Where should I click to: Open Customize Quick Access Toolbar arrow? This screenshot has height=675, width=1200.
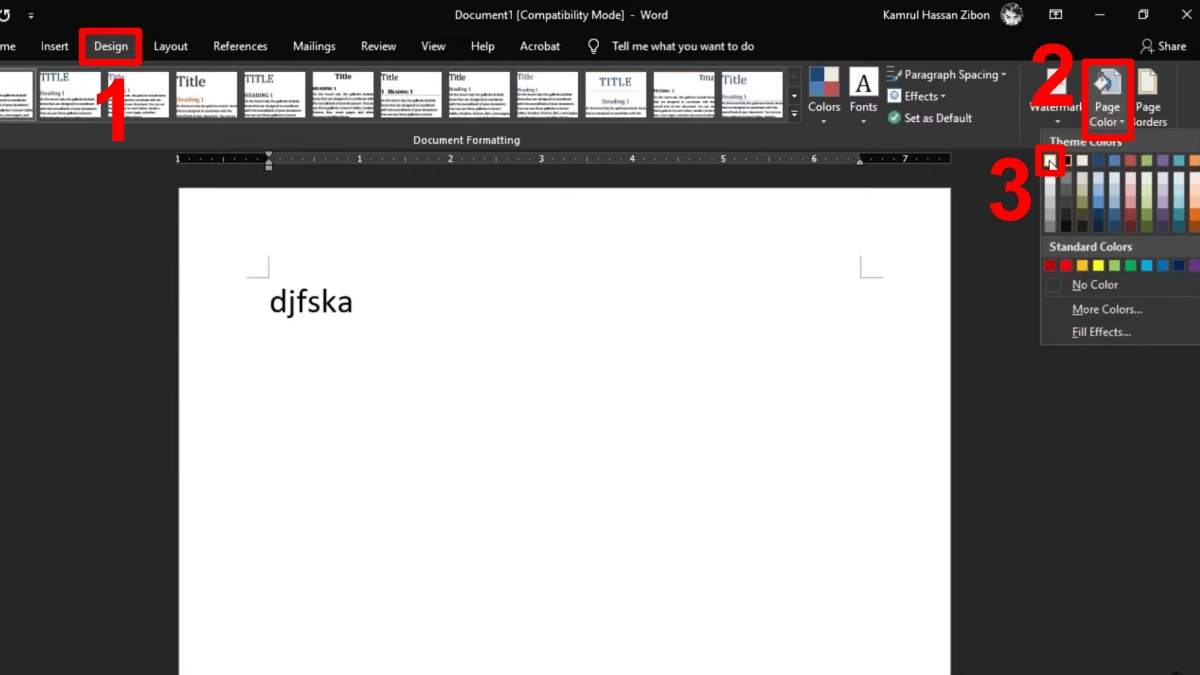tap(31, 16)
